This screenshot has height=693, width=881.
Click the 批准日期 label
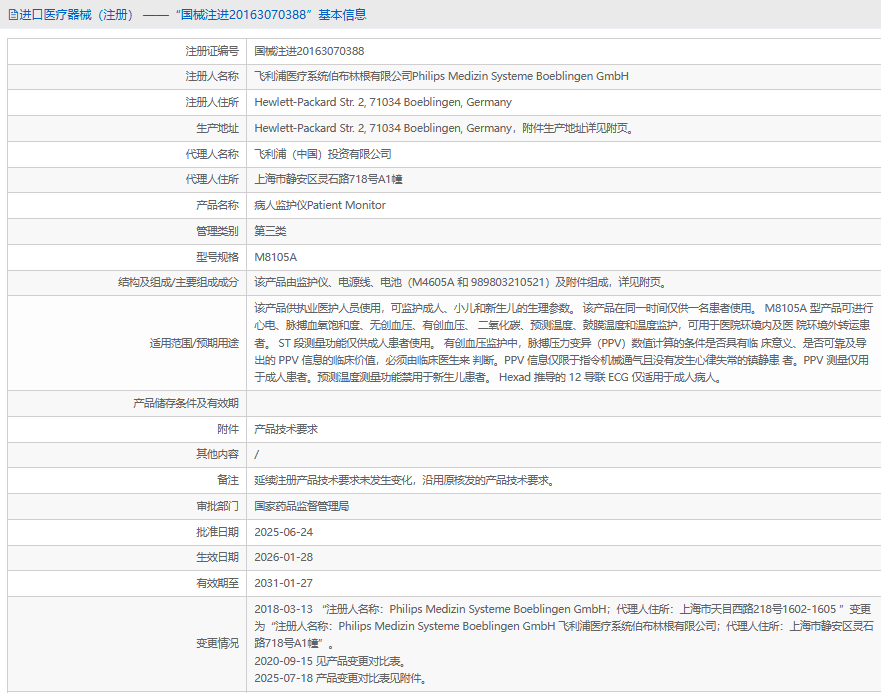217,532
